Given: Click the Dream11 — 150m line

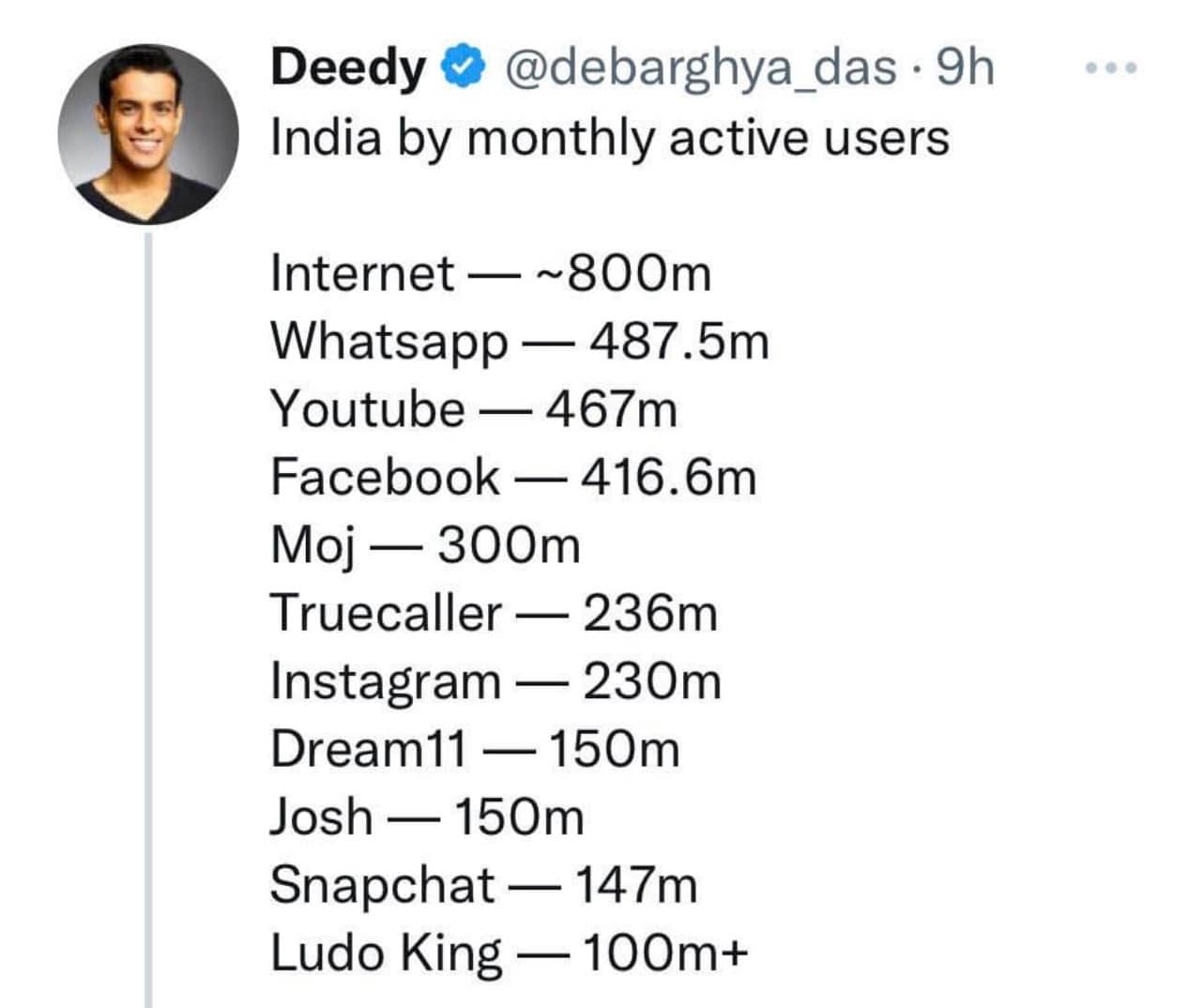Looking at the screenshot, I should tap(476, 749).
